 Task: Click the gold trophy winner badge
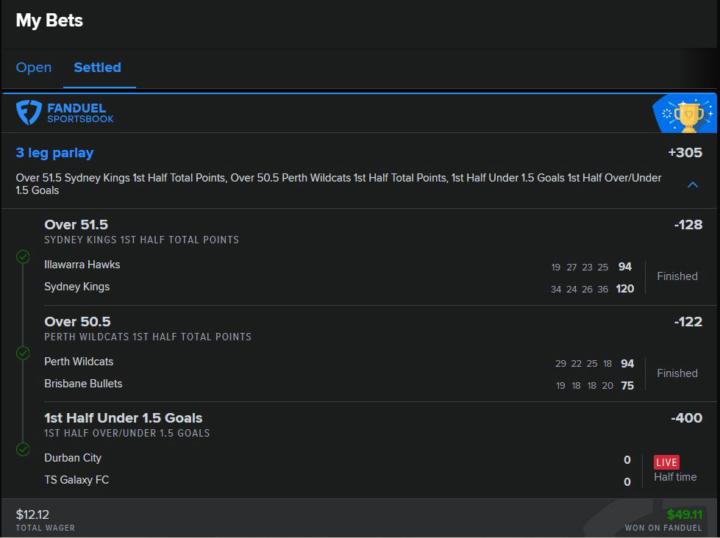tap(688, 115)
